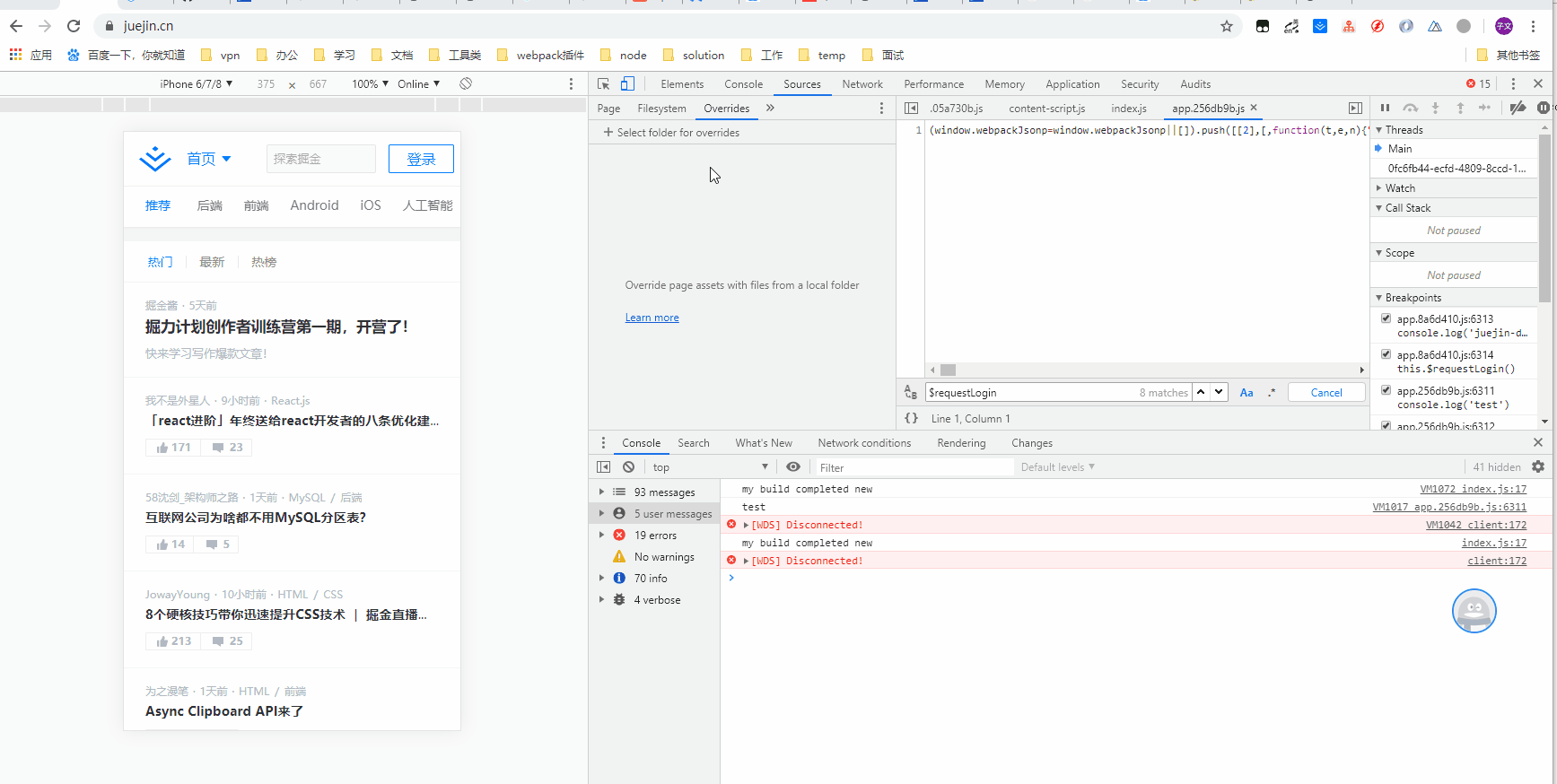Open console settings gear
Screen dimensions: 1557x784
point(1538,466)
